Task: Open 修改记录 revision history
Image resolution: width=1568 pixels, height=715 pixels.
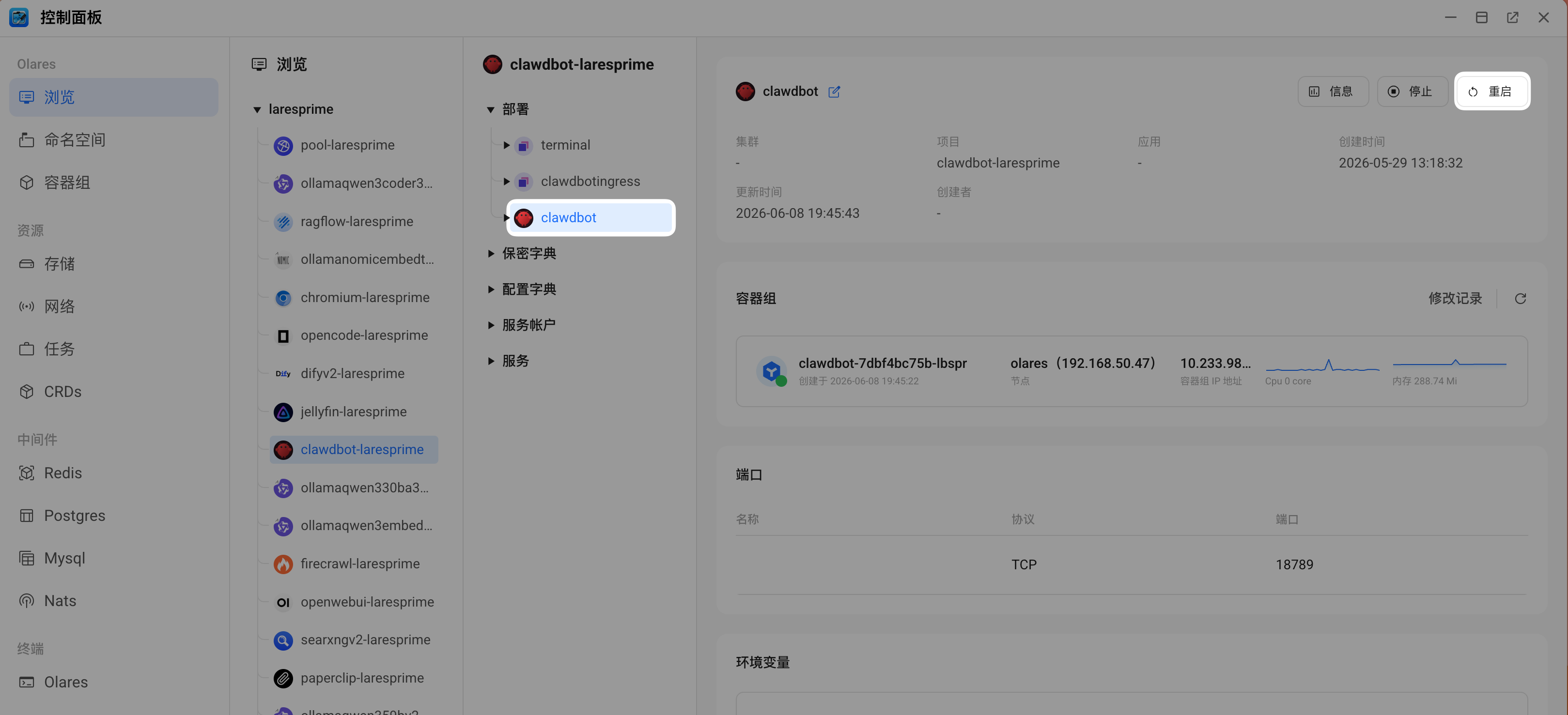Action: tap(1455, 299)
